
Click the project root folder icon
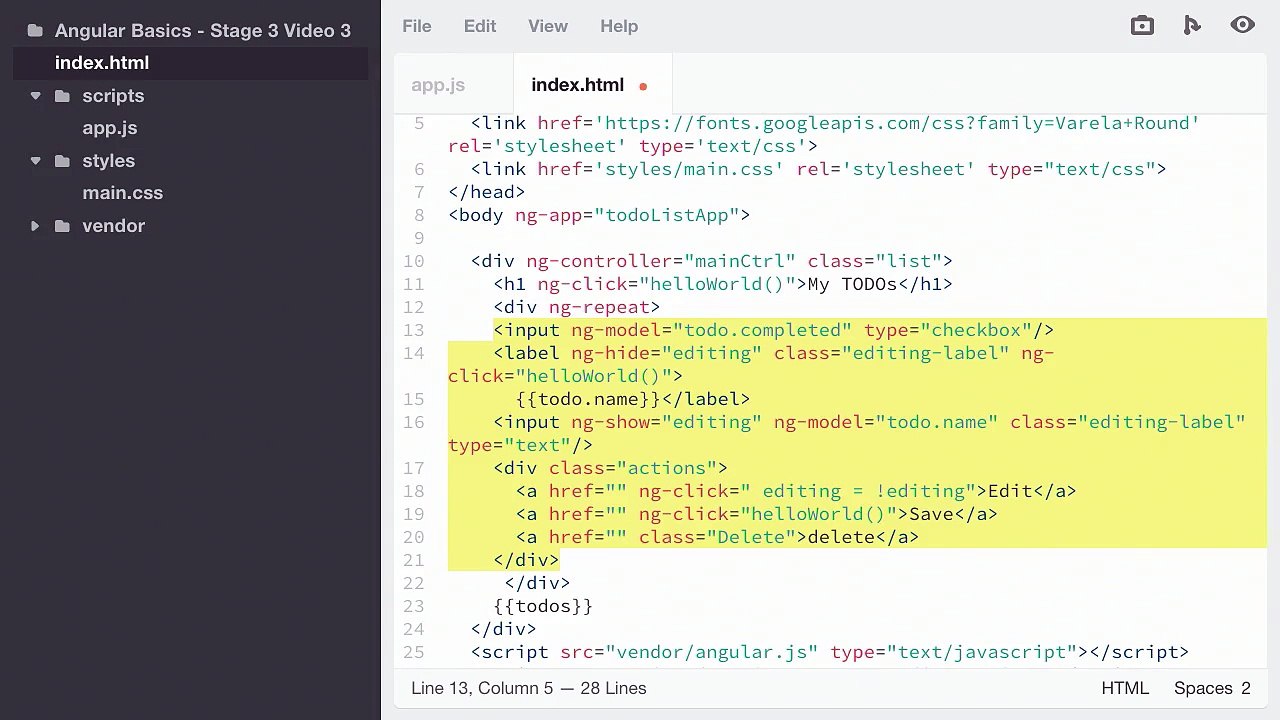click(x=35, y=31)
